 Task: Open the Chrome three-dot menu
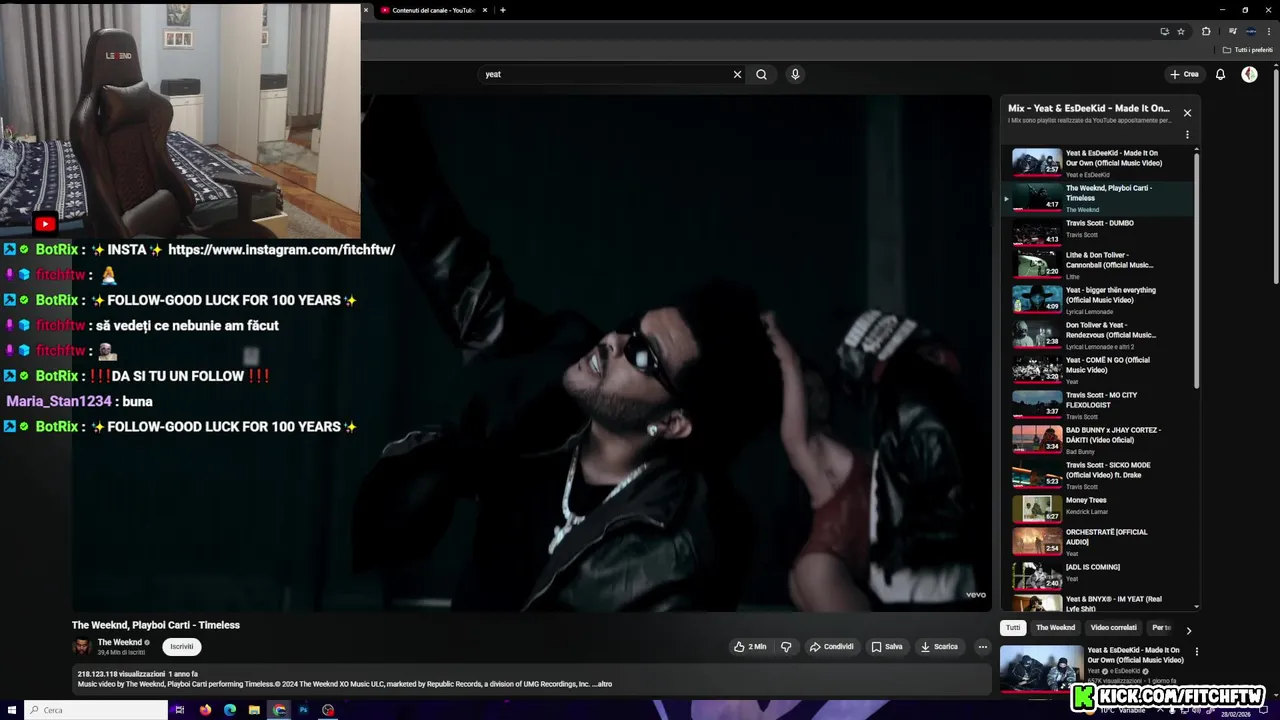[x=1269, y=31]
